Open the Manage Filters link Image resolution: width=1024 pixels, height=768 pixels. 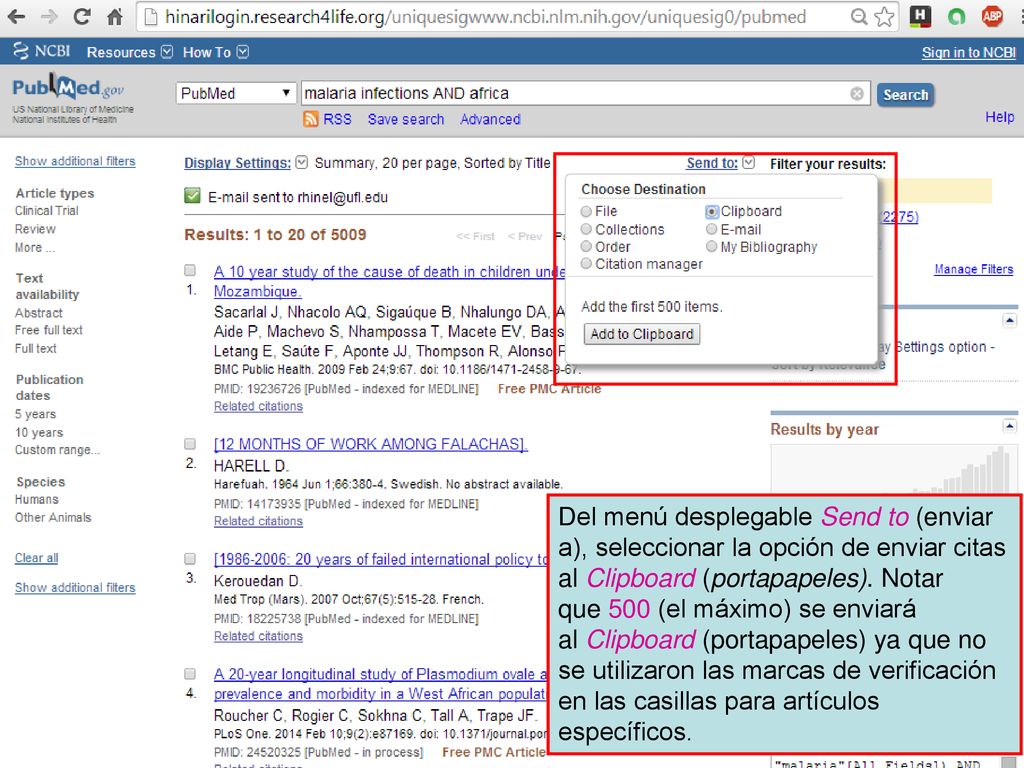pyautogui.click(x=974, y=269)
